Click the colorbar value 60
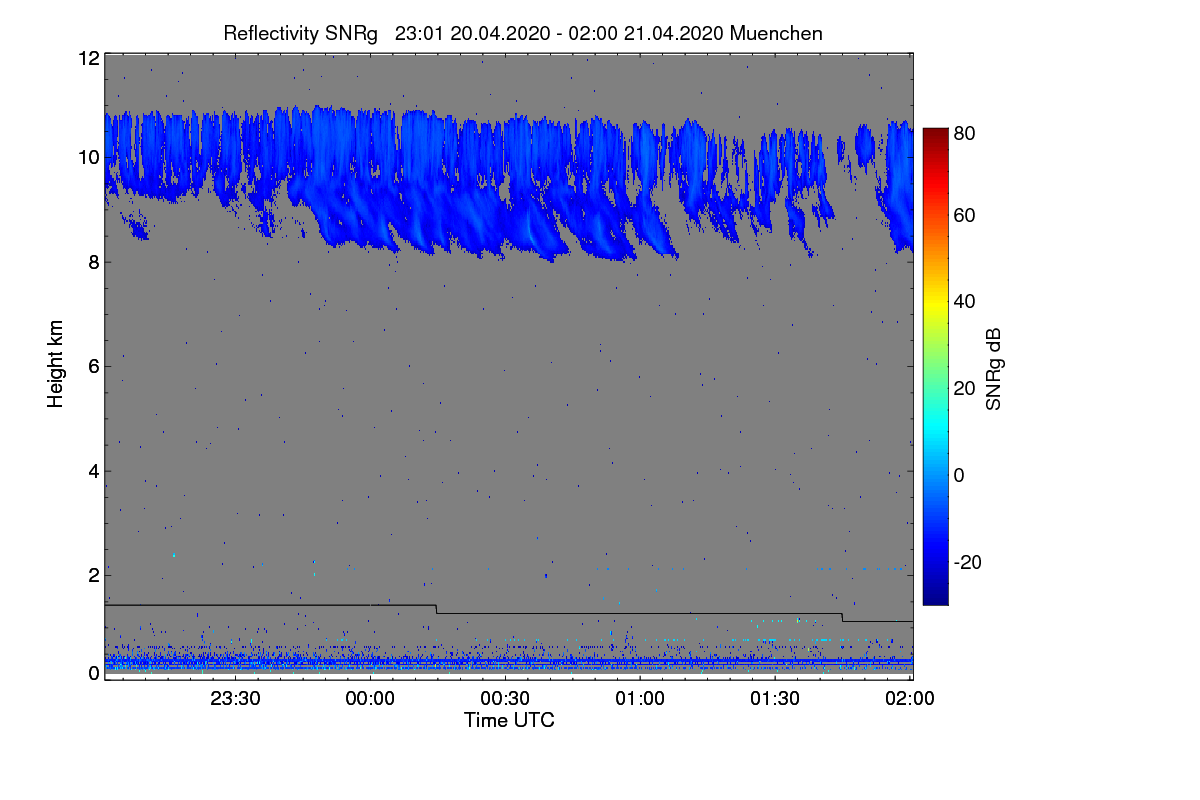Image resolution: width=1200 pixels, height=800 pixels. pyautogui.click(x=964, y=215)
